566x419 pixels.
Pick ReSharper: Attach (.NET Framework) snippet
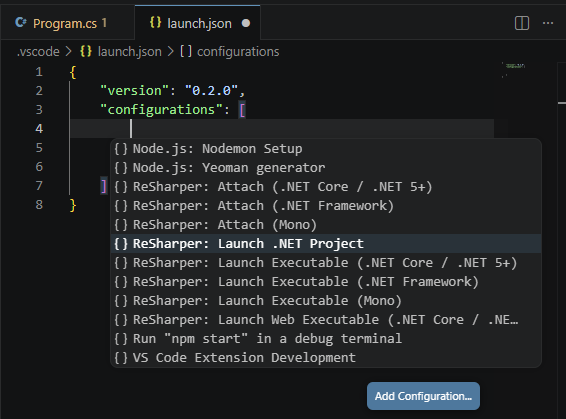point(326,206)
